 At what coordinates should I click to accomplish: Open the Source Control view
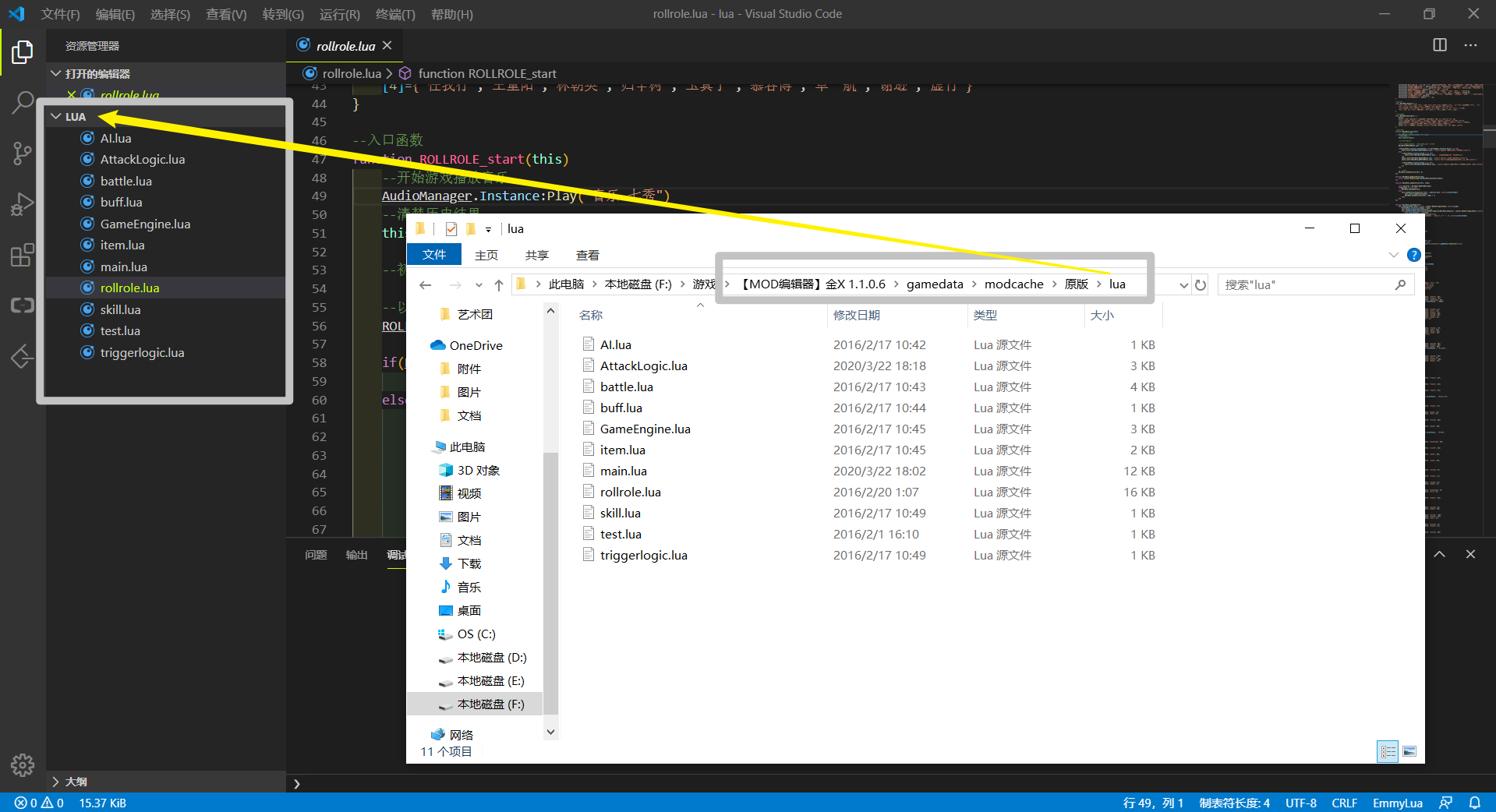[22, 153]
